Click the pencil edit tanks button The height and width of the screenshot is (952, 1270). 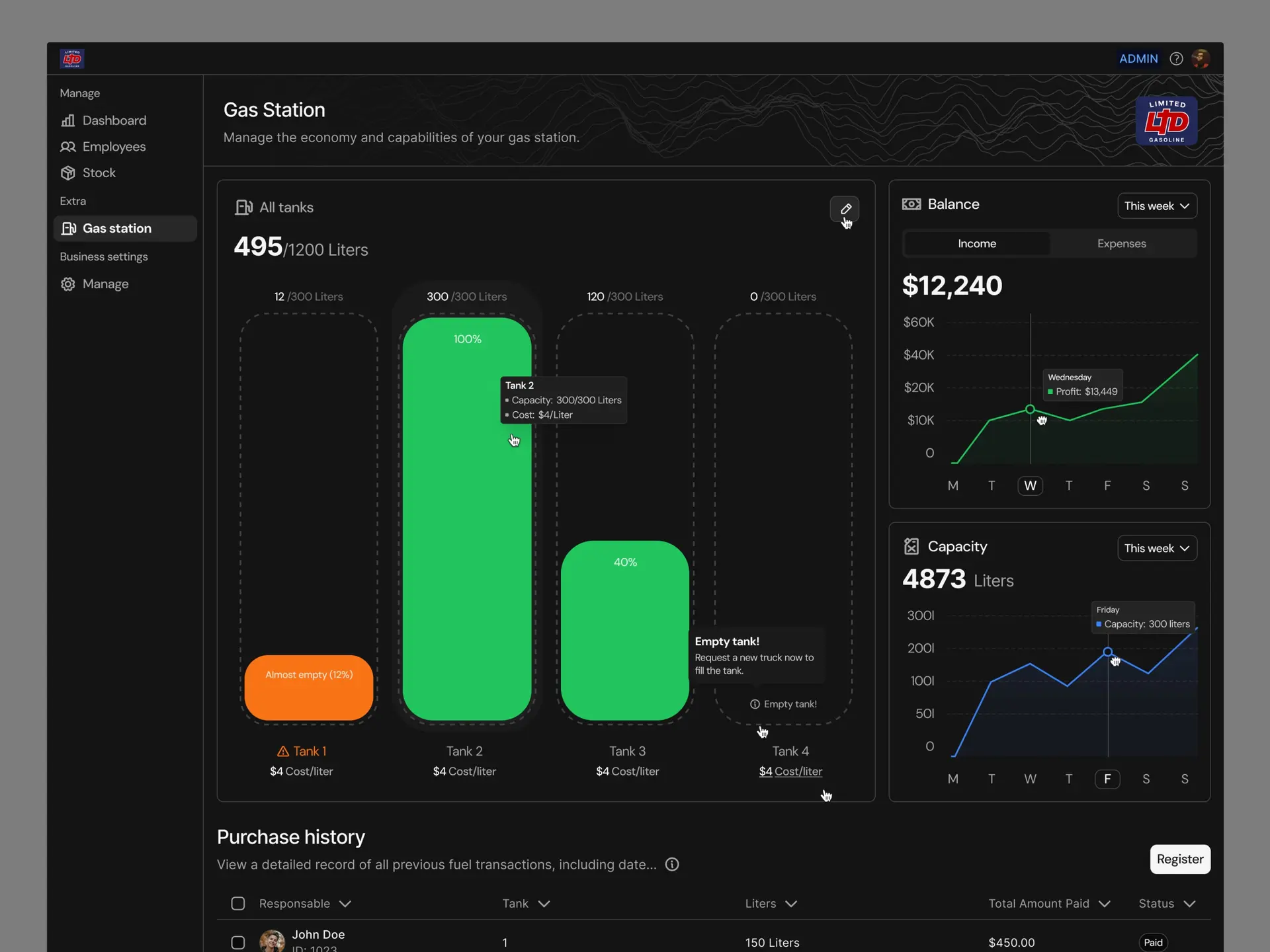click(845, 209)
